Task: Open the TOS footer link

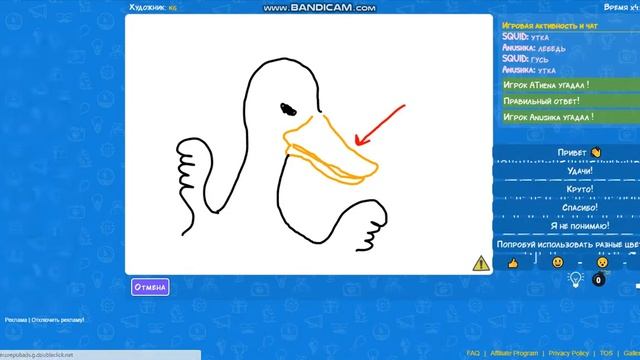Action: pyautogui.click(x=606, y=353)
